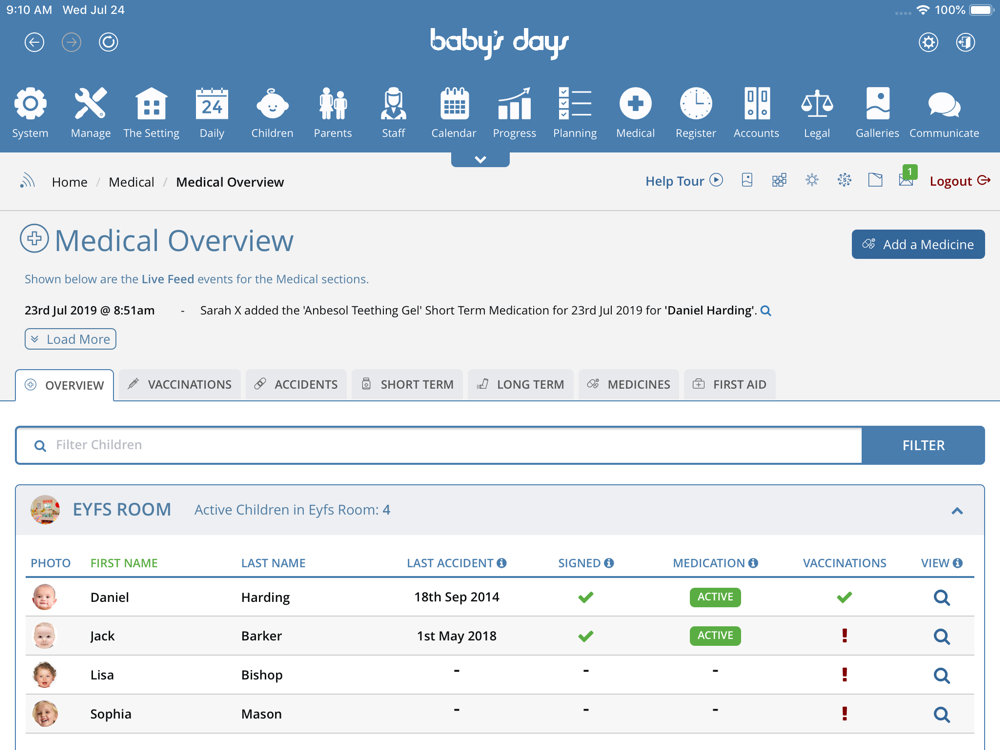Click the ACTIVE medication badge for Daniel
This screenshot has width=1000, height=750.
715,597
